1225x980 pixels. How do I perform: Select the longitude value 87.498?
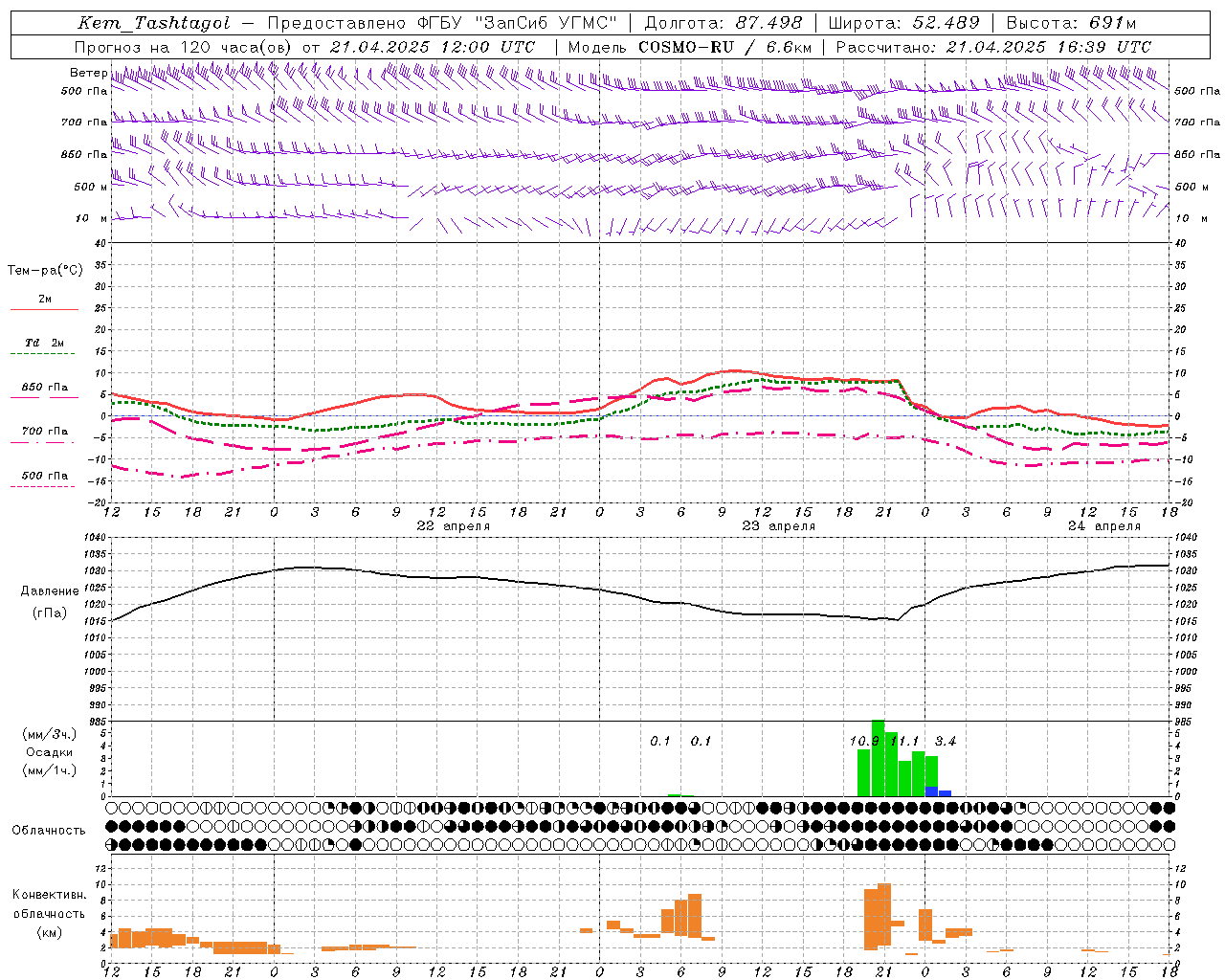(768, 24)
